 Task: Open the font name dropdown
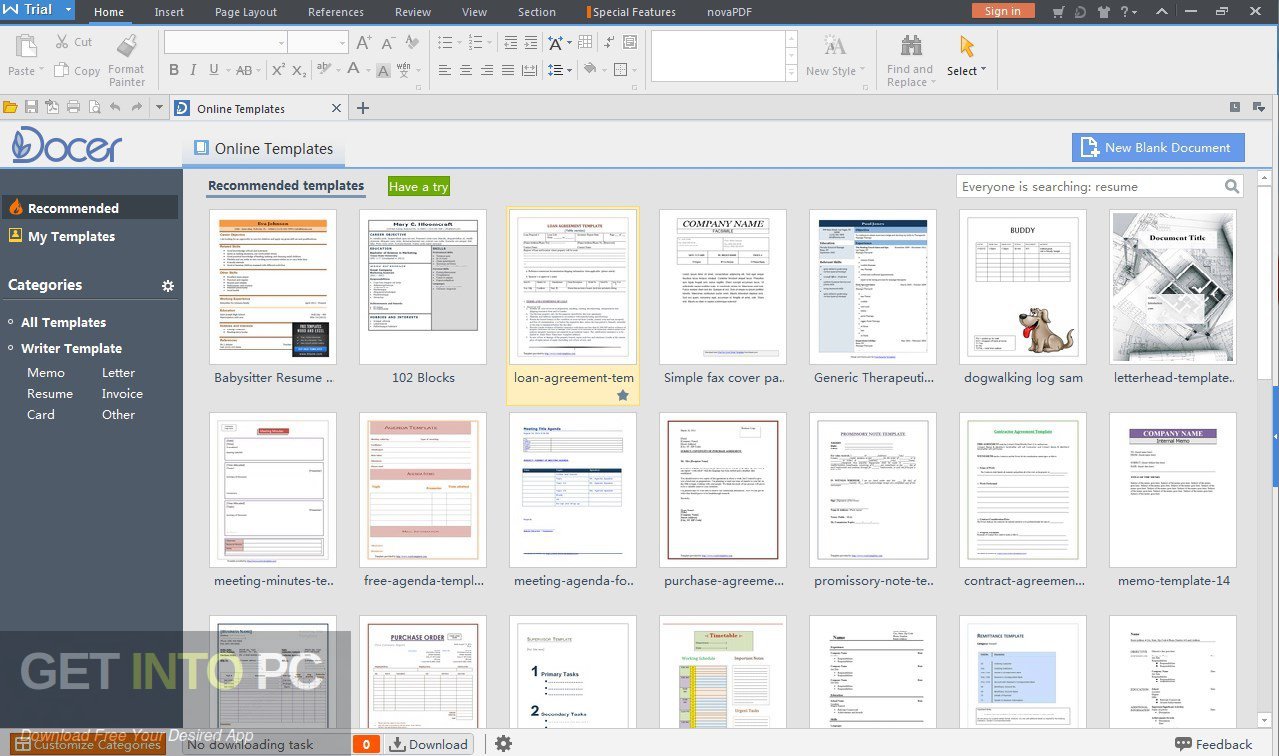[x=281, y=42]
